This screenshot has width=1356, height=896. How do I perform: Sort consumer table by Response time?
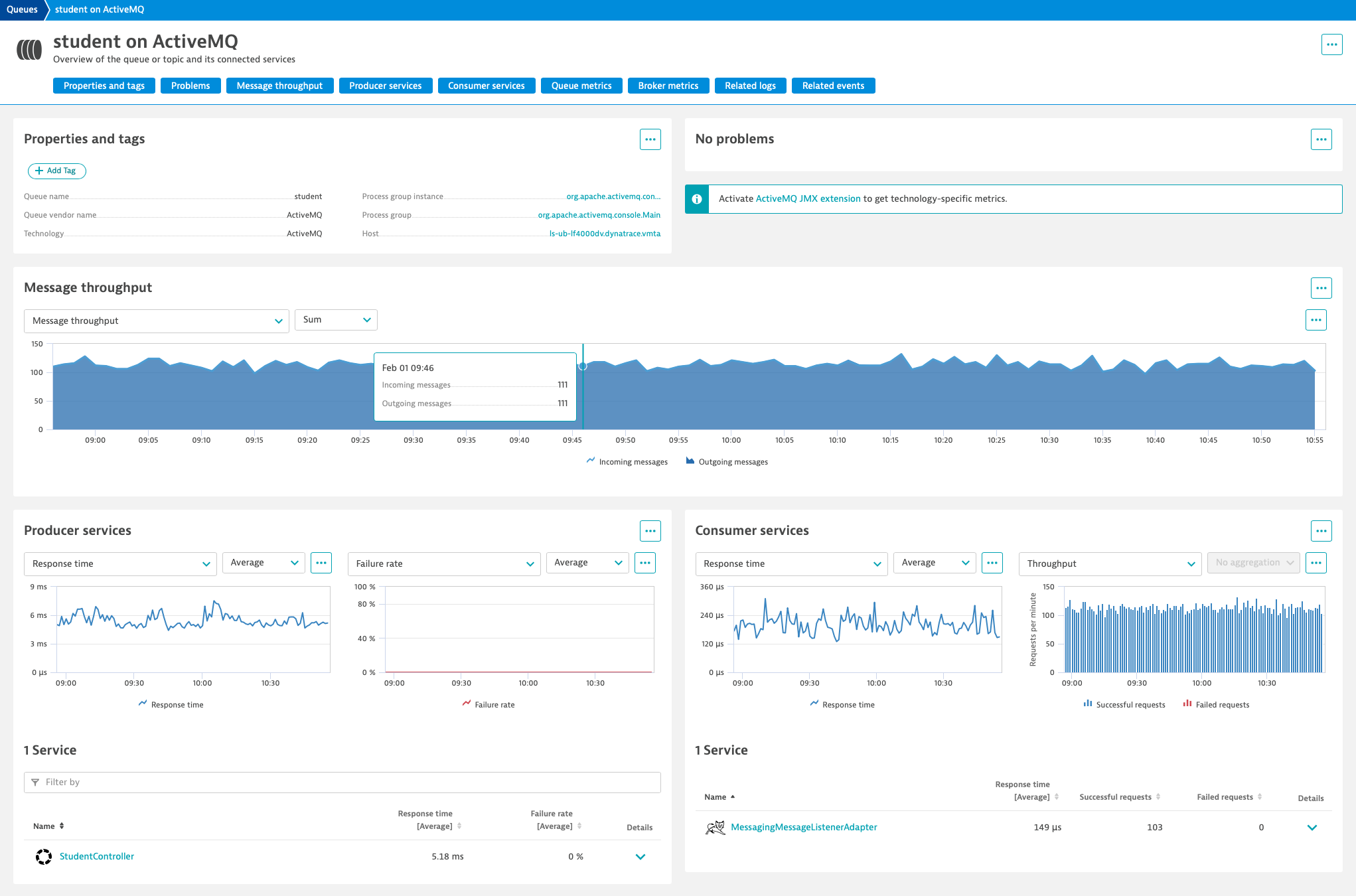tap(1027, 790)
